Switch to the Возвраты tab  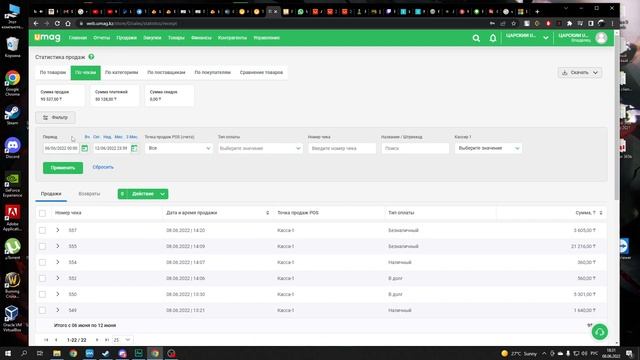[x=89, y=194]
